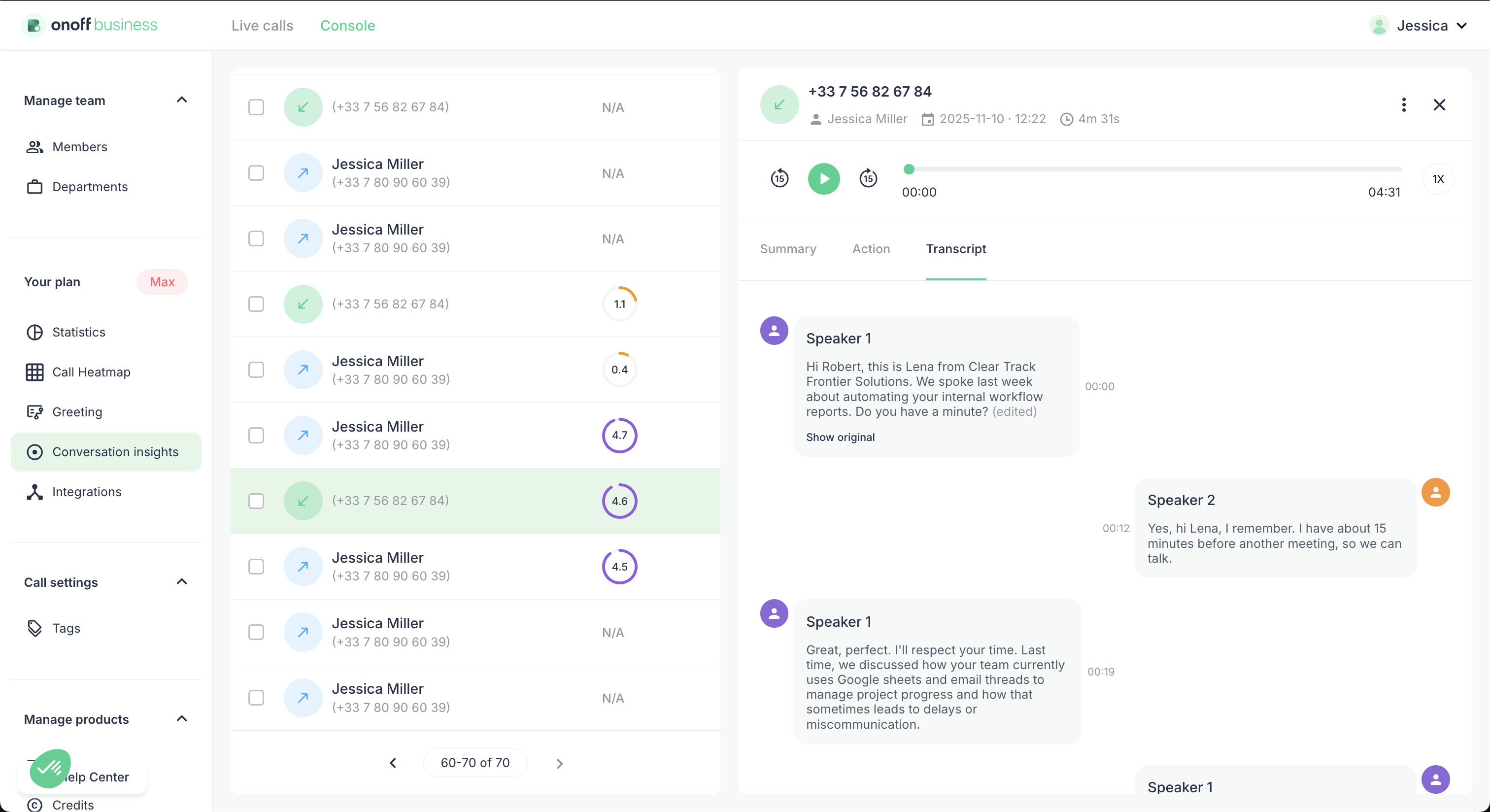Screen dimensions: 1490x812
Task: Select checkbox for first Jessica Miller row
Action: click(x=256, y=173)
